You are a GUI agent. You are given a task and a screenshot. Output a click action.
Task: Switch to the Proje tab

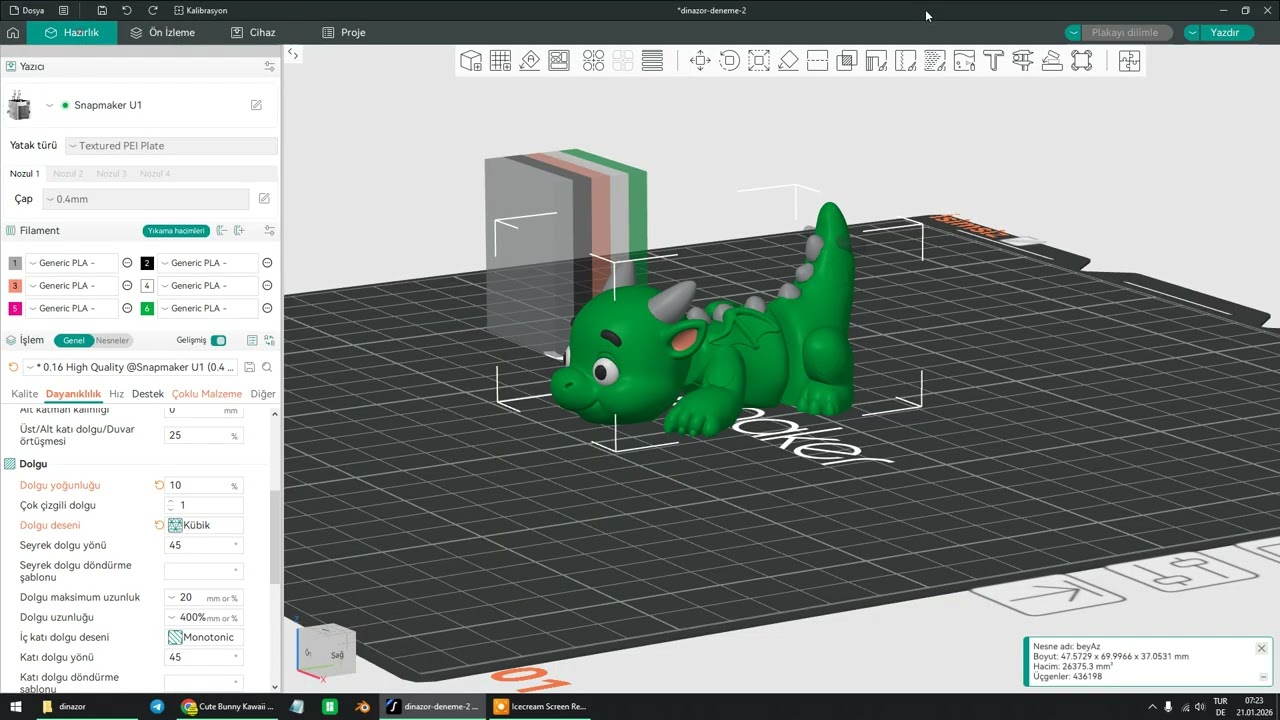pyautogui.click(x=343, y=32)
